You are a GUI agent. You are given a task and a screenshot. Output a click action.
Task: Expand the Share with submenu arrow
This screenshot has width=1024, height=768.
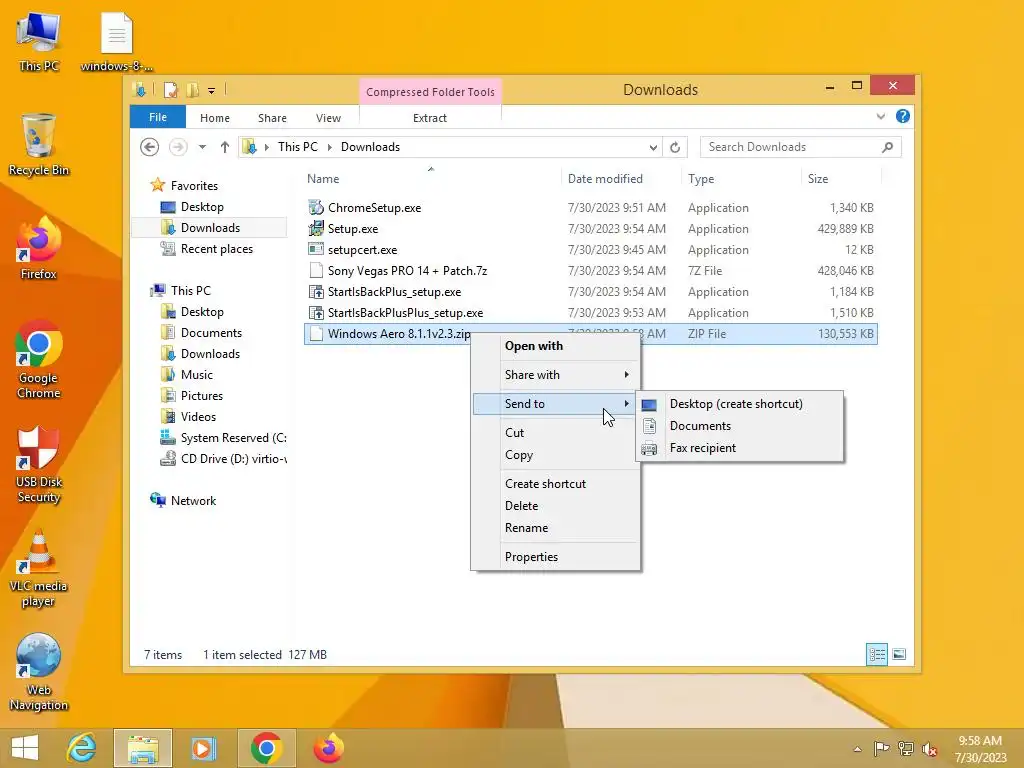[x=626, y=375]
